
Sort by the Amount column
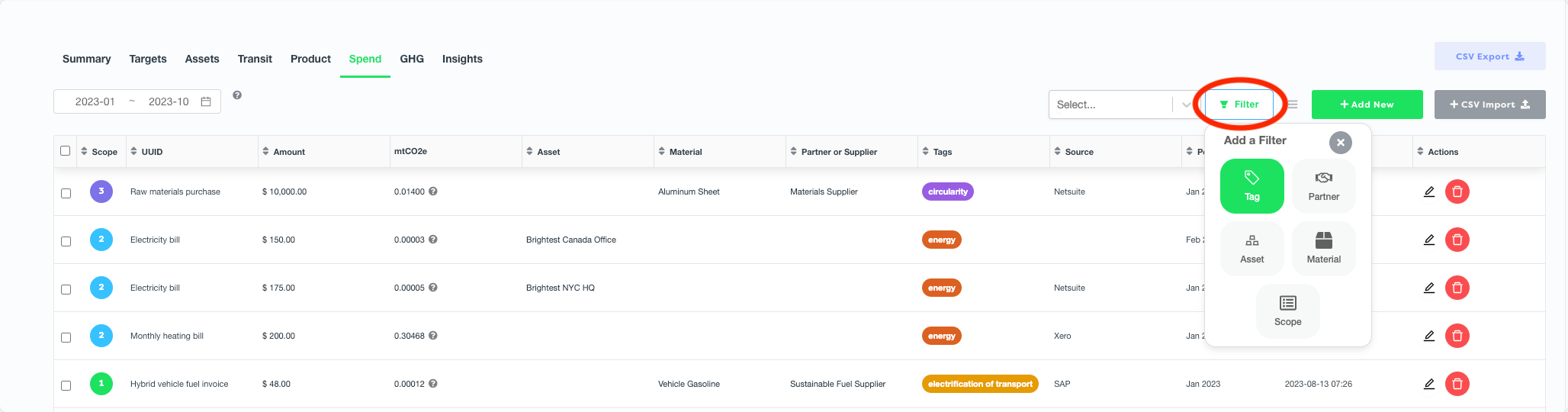284,152
